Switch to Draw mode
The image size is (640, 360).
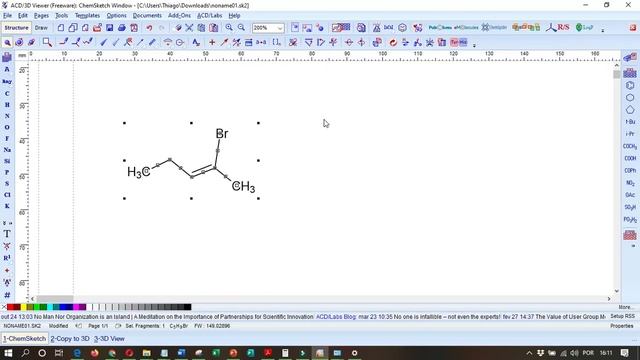(x=41, y=28)
